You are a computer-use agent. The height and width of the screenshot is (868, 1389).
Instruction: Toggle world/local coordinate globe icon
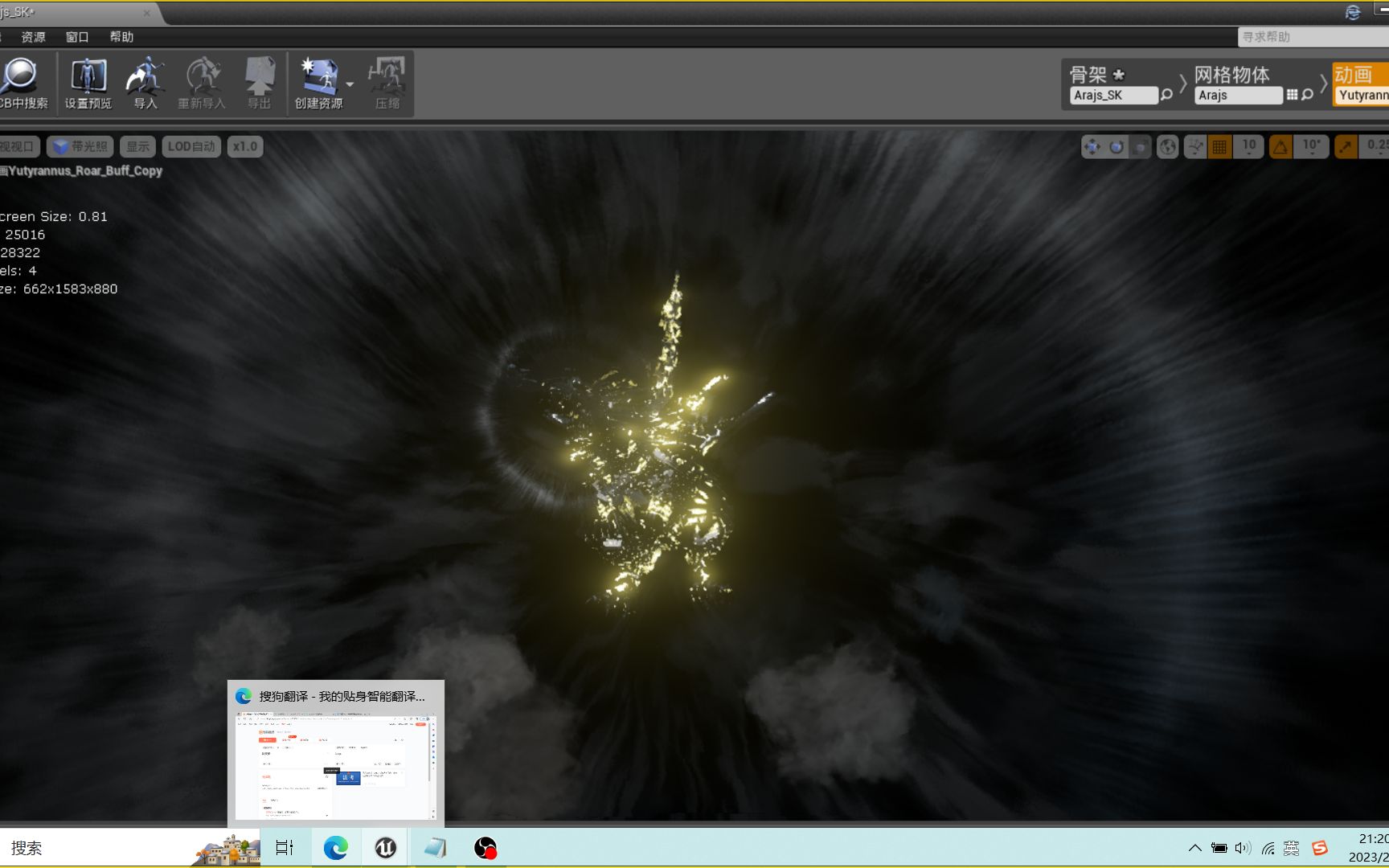pos(1167,146)
